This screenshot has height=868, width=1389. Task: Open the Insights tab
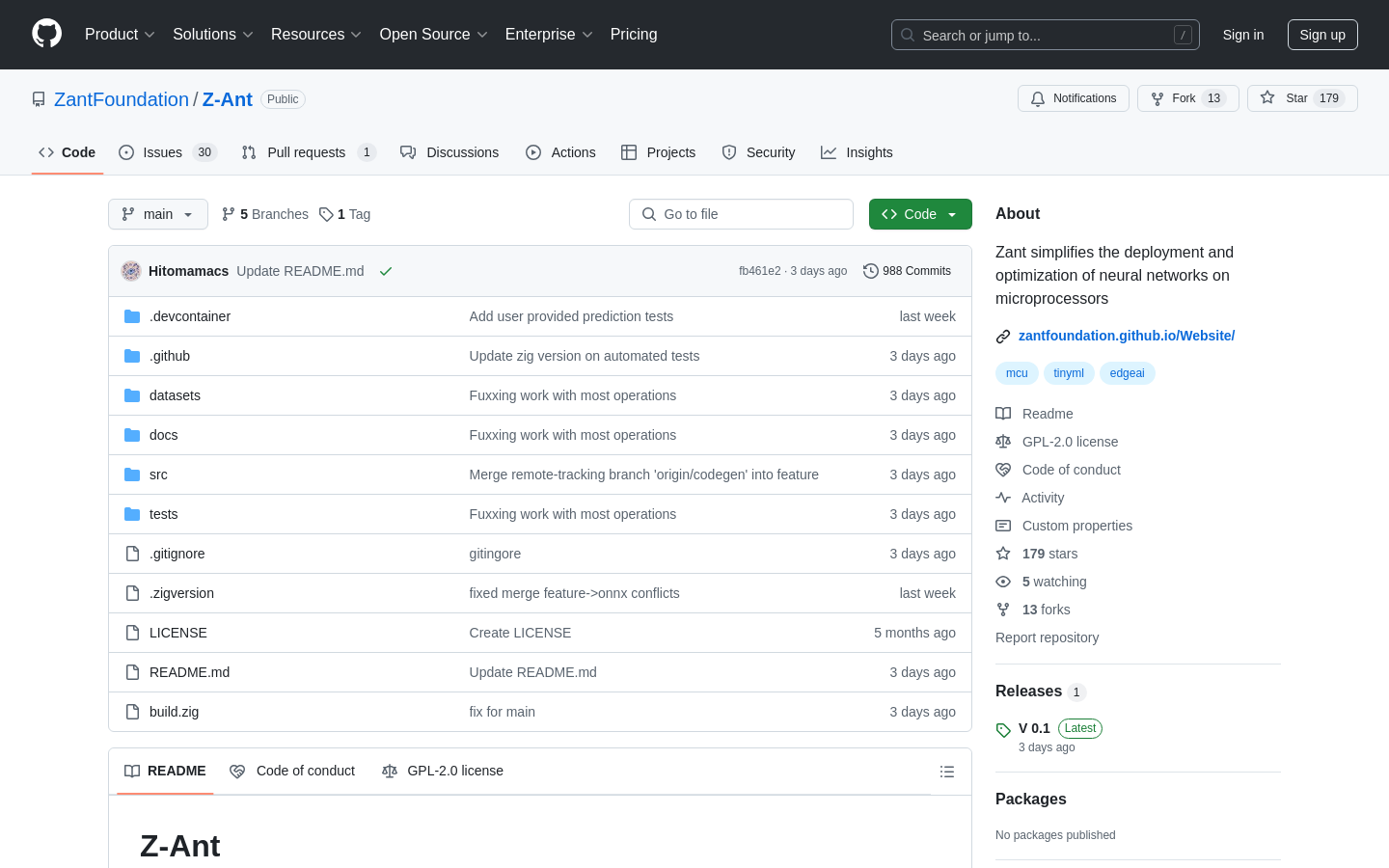857,152
